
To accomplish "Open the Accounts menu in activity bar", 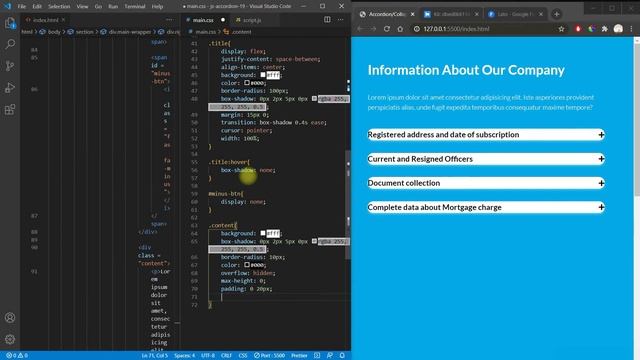I will click(10, 318).
